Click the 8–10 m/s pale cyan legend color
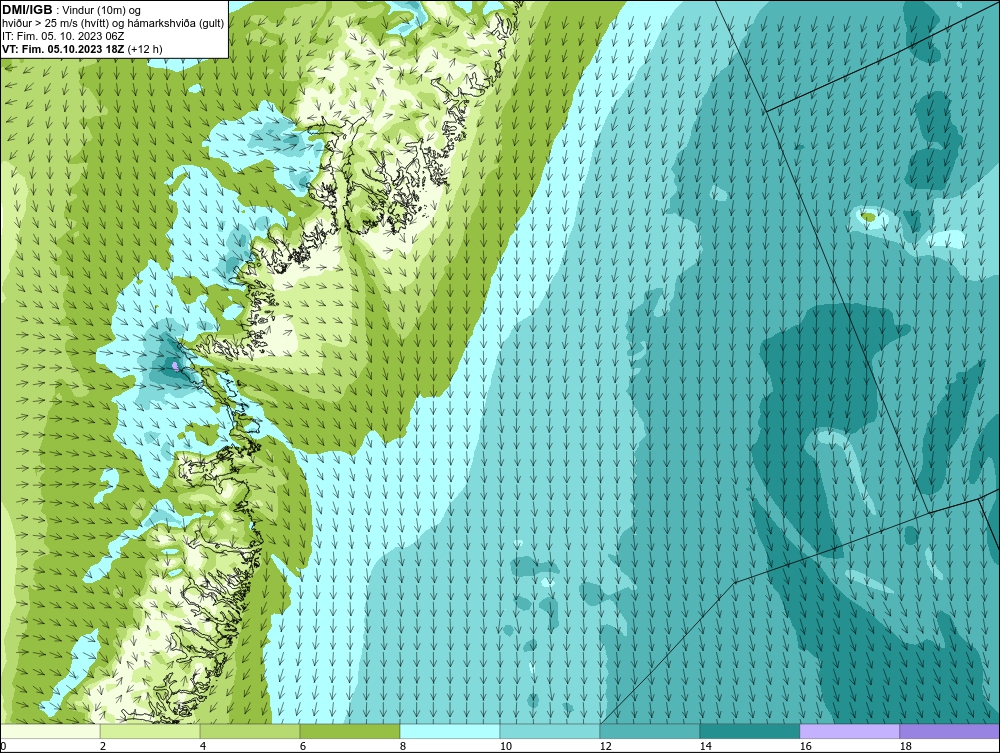Viewport: 1000px width, 753px height. tap(450, 731)
